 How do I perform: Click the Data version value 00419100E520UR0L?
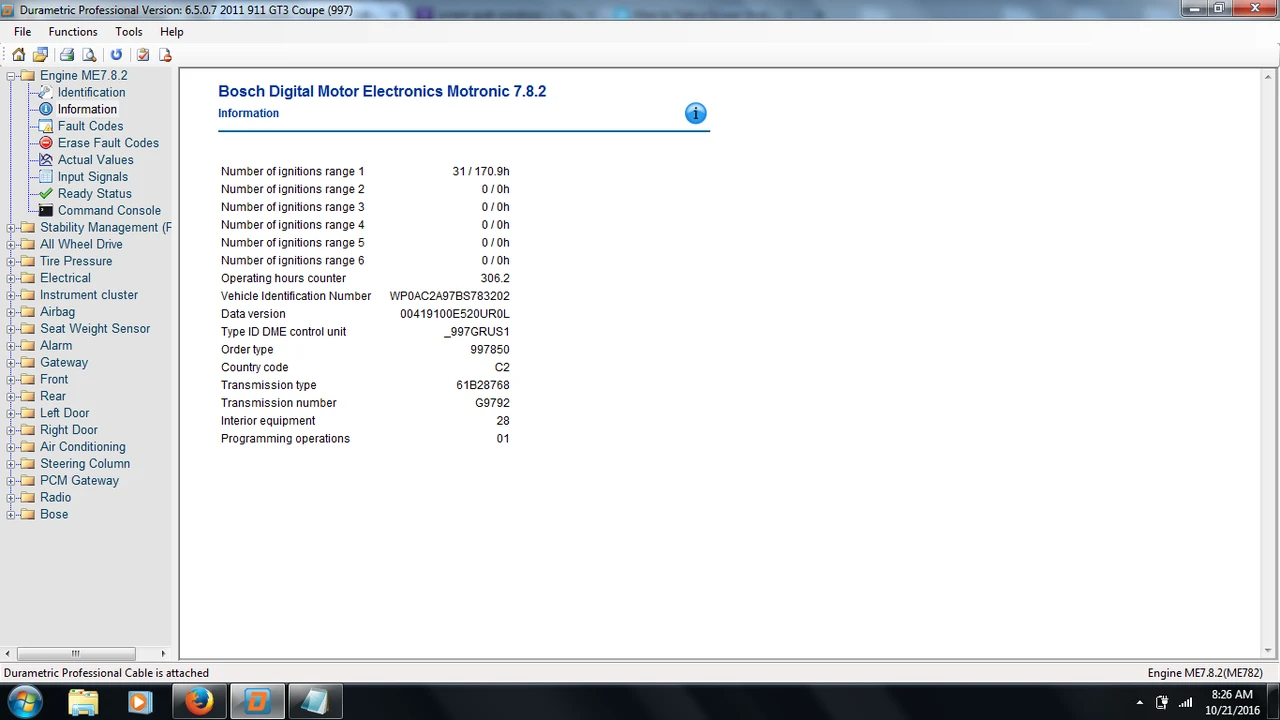pyautogui.click(x=455, y=314)
